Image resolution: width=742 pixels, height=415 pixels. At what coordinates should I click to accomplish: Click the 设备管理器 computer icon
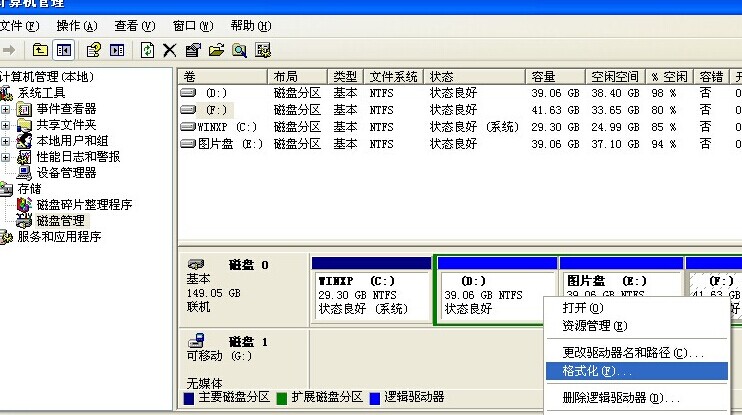24,173
